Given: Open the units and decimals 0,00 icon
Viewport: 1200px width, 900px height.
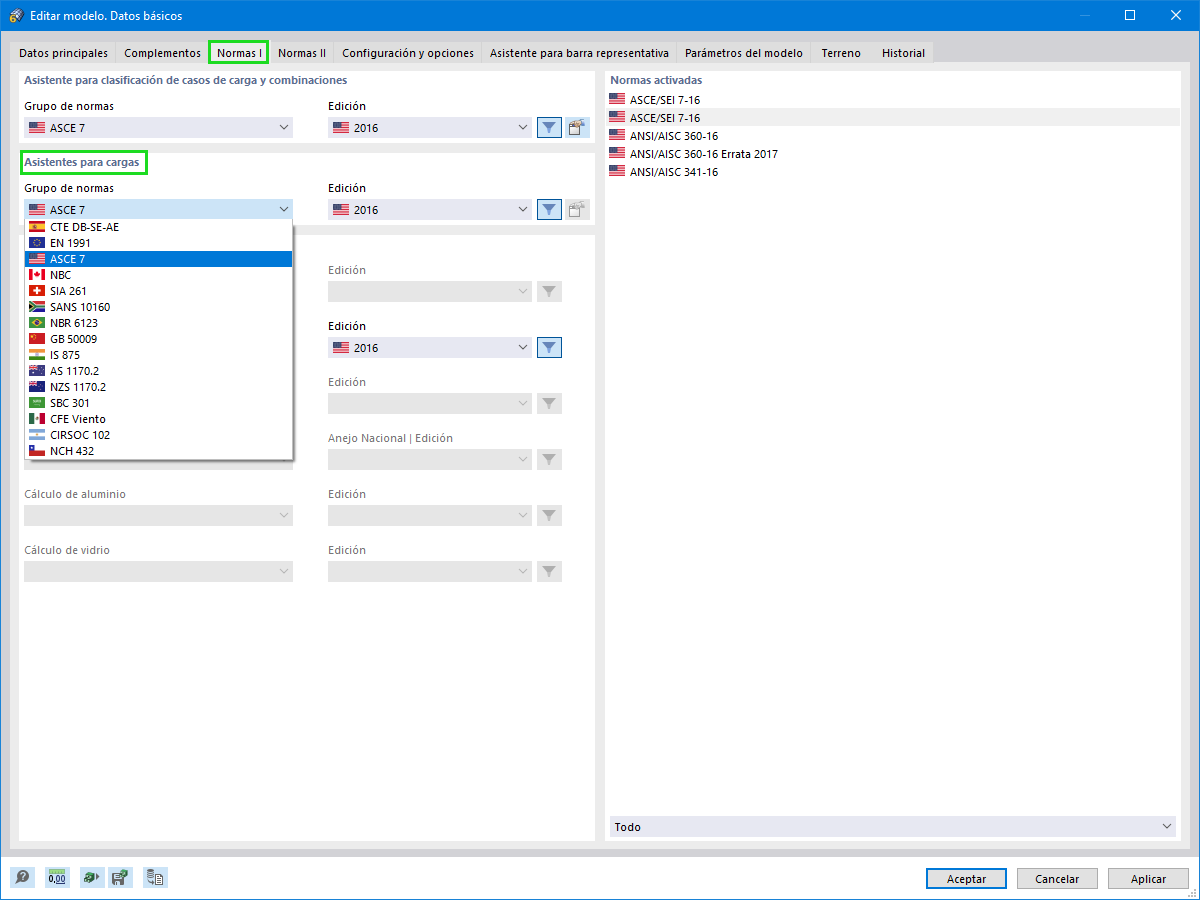Looking at the screenshot, I should (57, 878).
